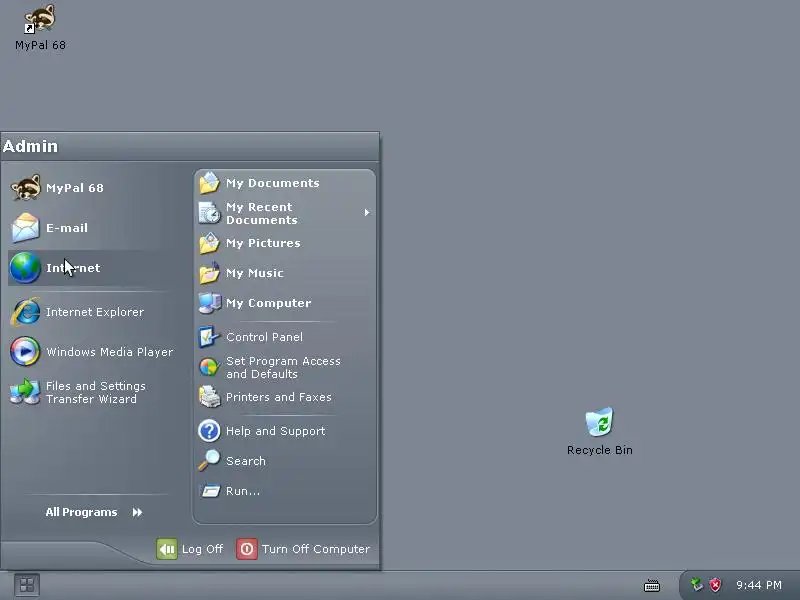The width and height of the screenshot is (800, 600).
Task: Choose Windows Media Player menu text
Action: (110, 352)
